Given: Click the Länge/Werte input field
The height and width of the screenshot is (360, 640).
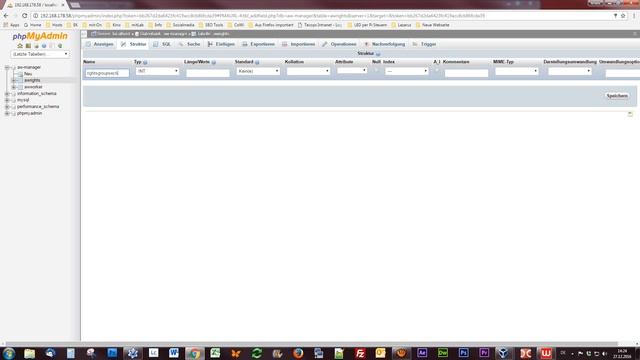Looking at the screenshot, I should [208, 73].
